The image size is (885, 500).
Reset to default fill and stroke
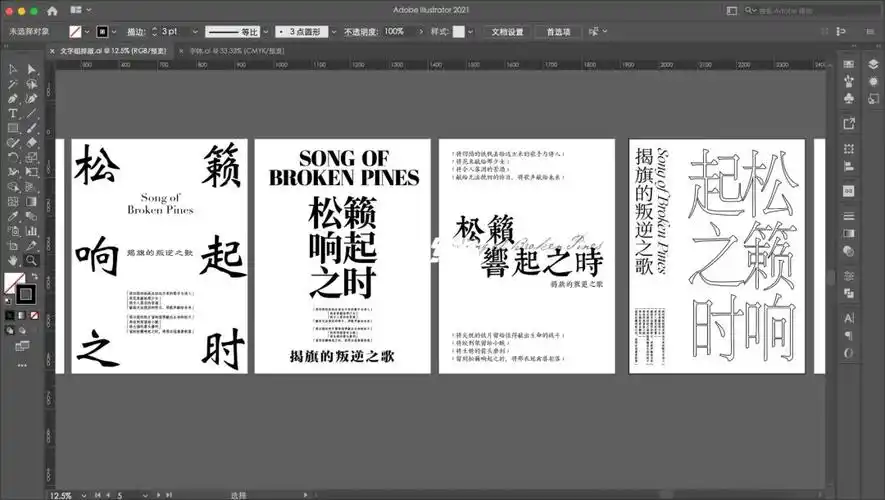7,301
